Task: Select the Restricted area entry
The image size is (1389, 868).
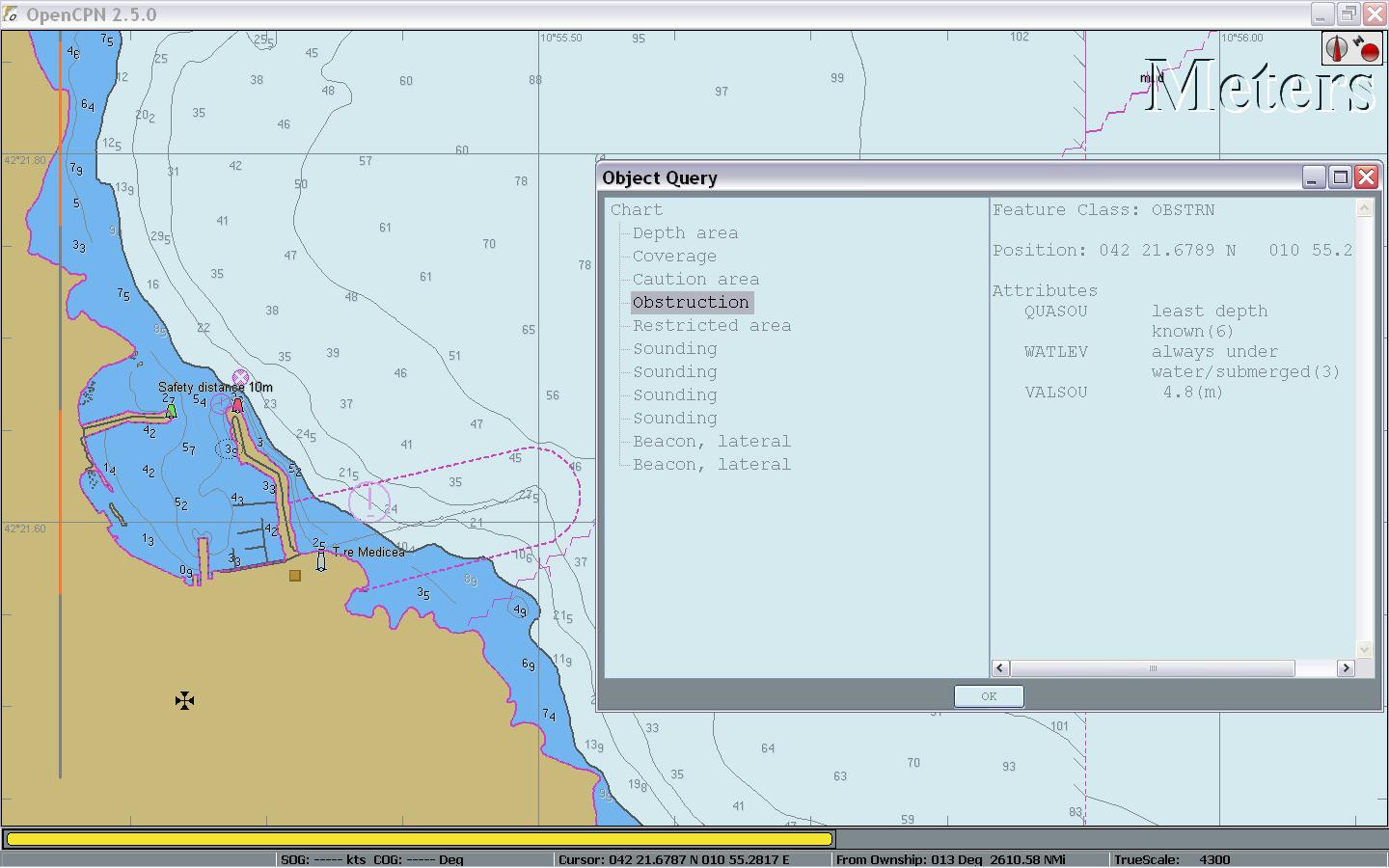Action: point(711,326)
